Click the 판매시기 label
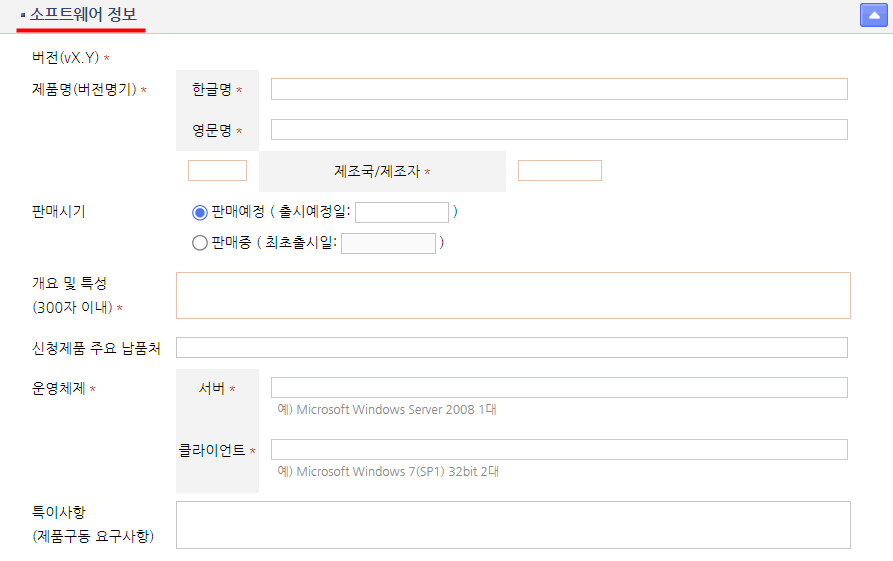The image size is (893, 561). click(58, 212)
